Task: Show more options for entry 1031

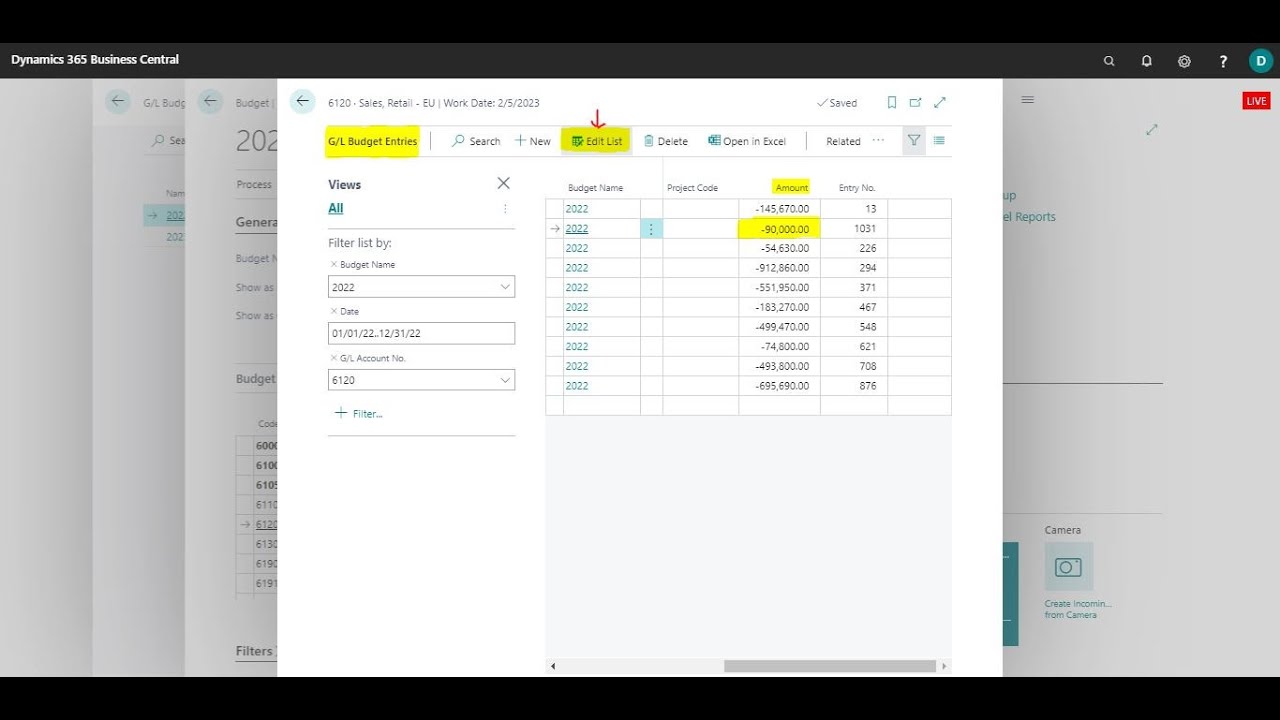Action: coord(651,229)
